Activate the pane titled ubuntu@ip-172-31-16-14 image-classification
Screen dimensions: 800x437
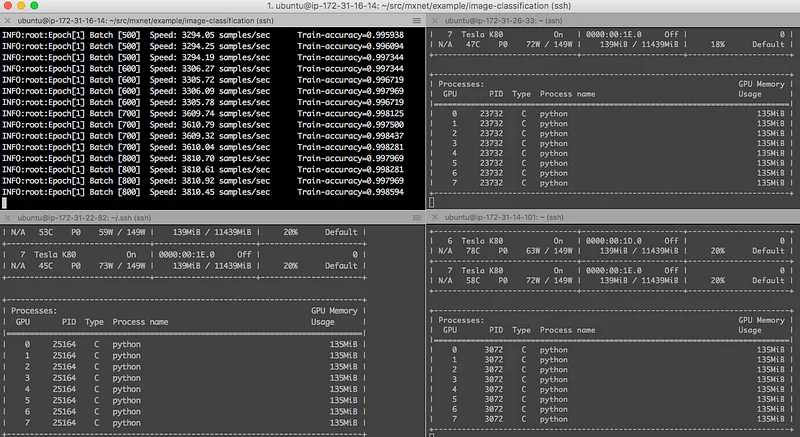coord(145,20)
